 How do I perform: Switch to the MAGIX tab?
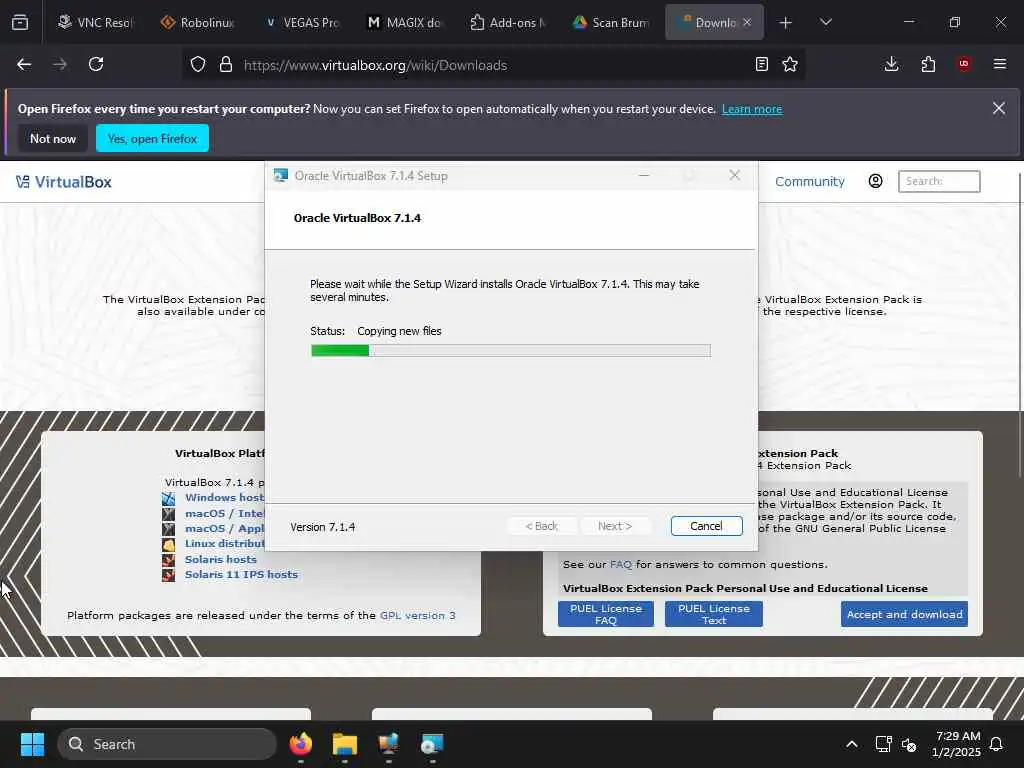404,22
